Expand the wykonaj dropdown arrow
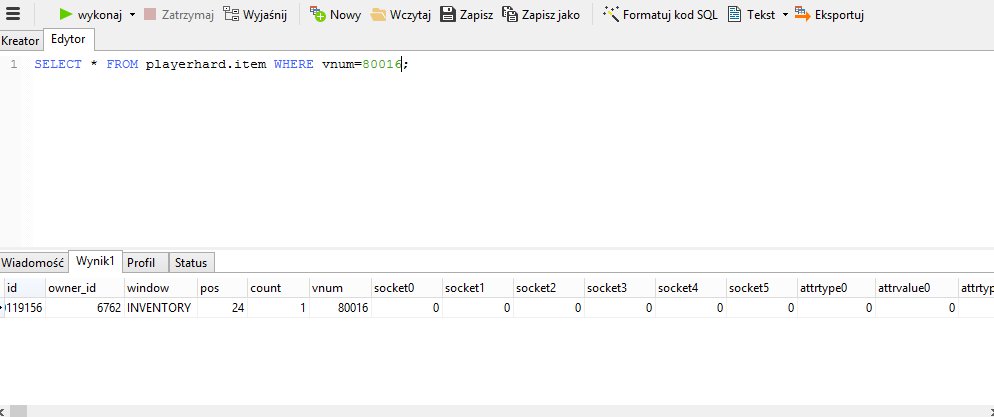 pyautogui.click(x=132, y=15)
